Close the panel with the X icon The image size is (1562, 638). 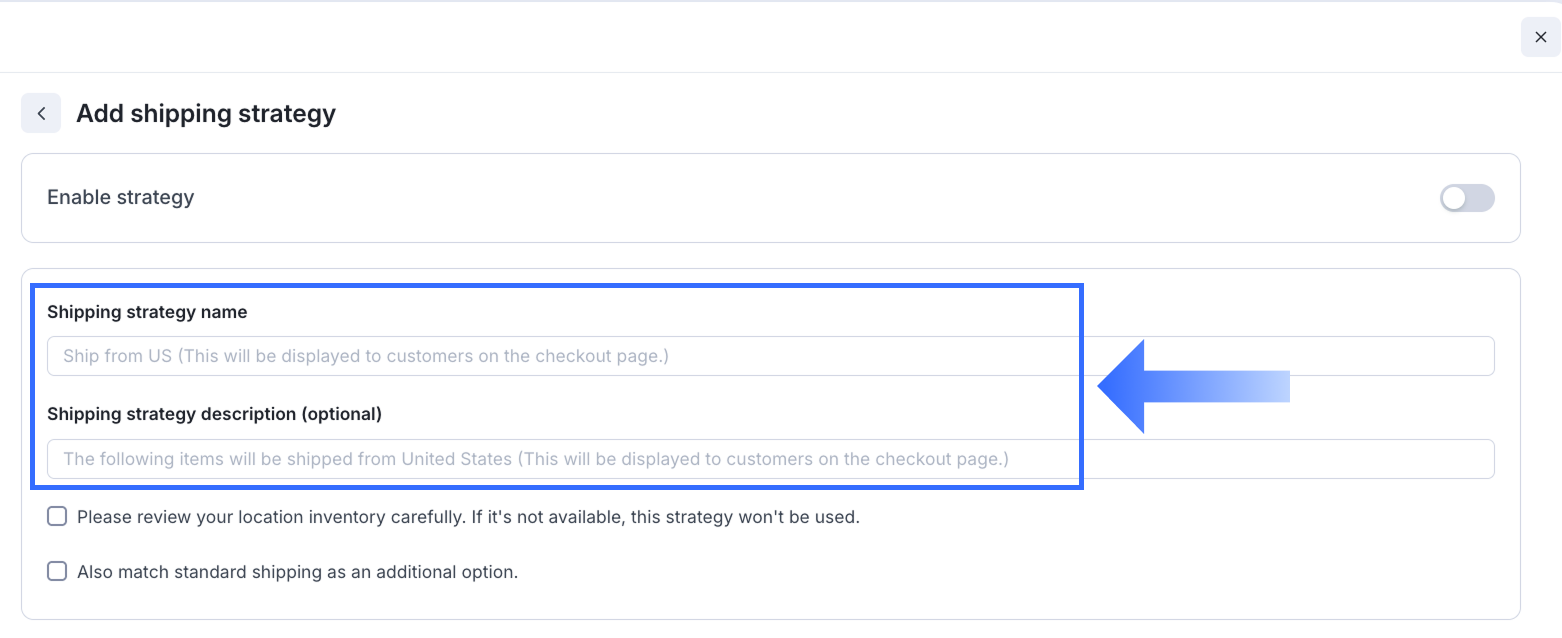coord(1540,37)
